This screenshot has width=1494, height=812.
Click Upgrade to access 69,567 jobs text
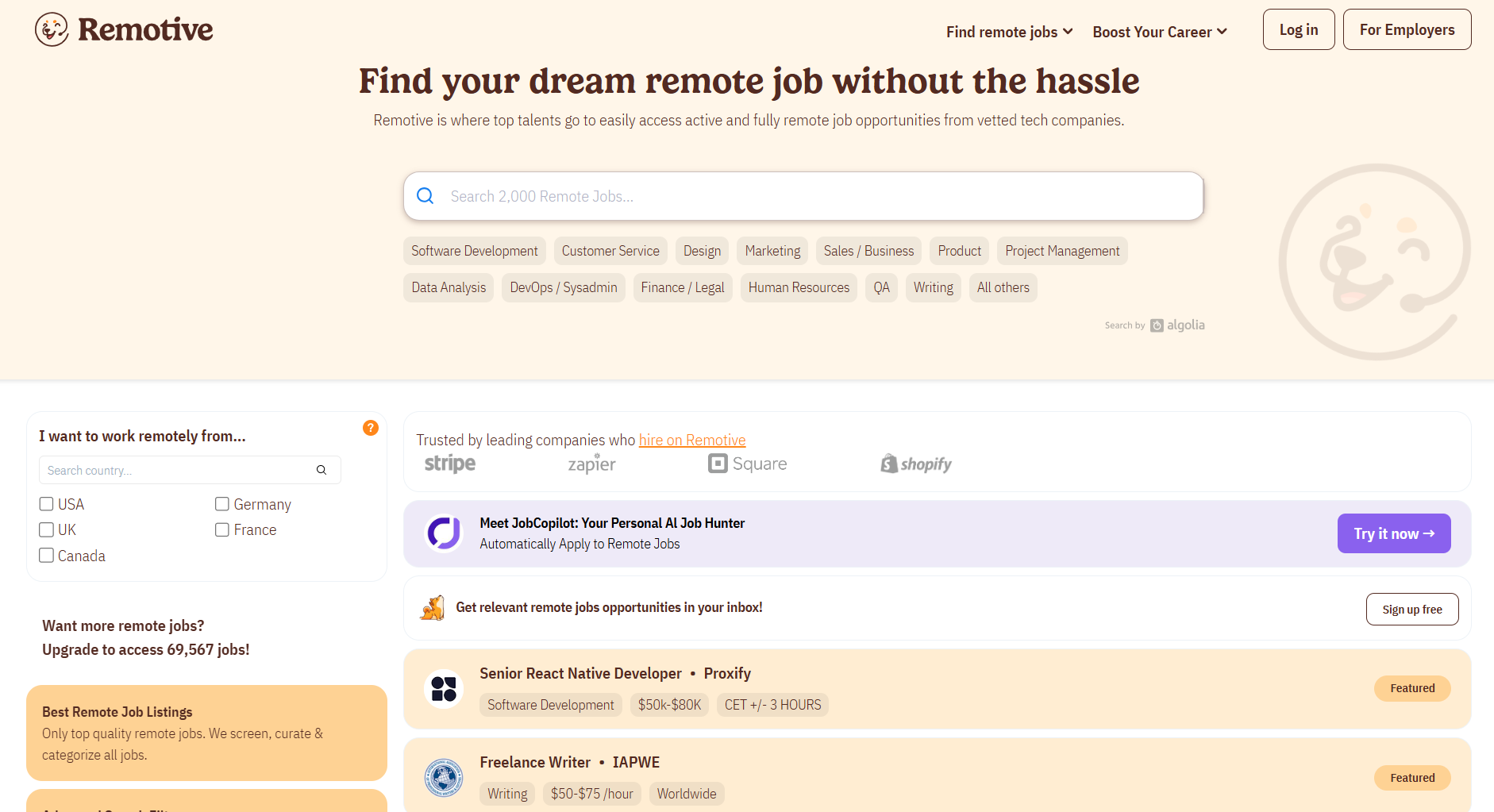click(146, 649)
